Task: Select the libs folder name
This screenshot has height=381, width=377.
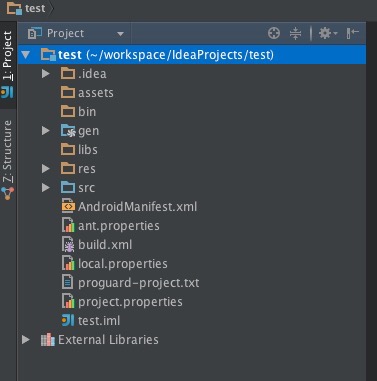Action: tap(88, 150)
